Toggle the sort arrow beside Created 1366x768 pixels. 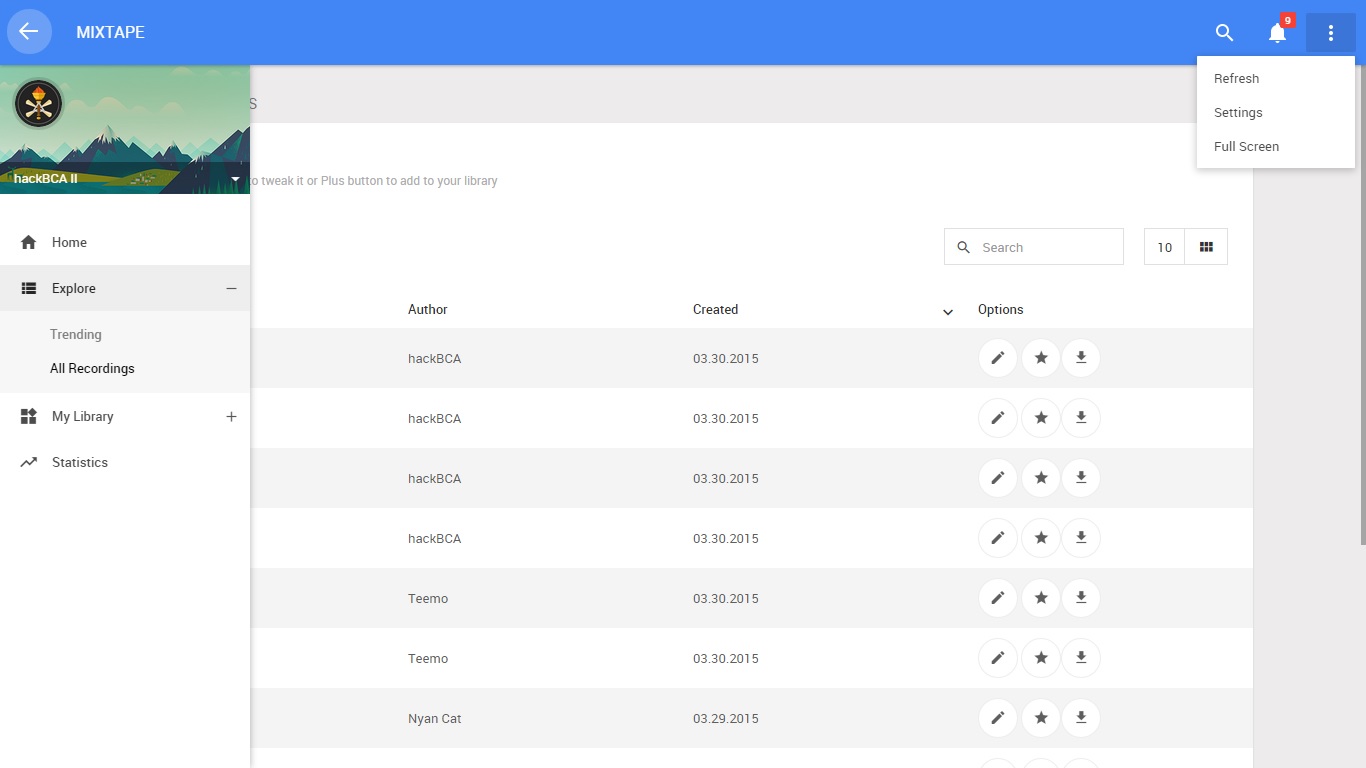(x=948, y=312)
